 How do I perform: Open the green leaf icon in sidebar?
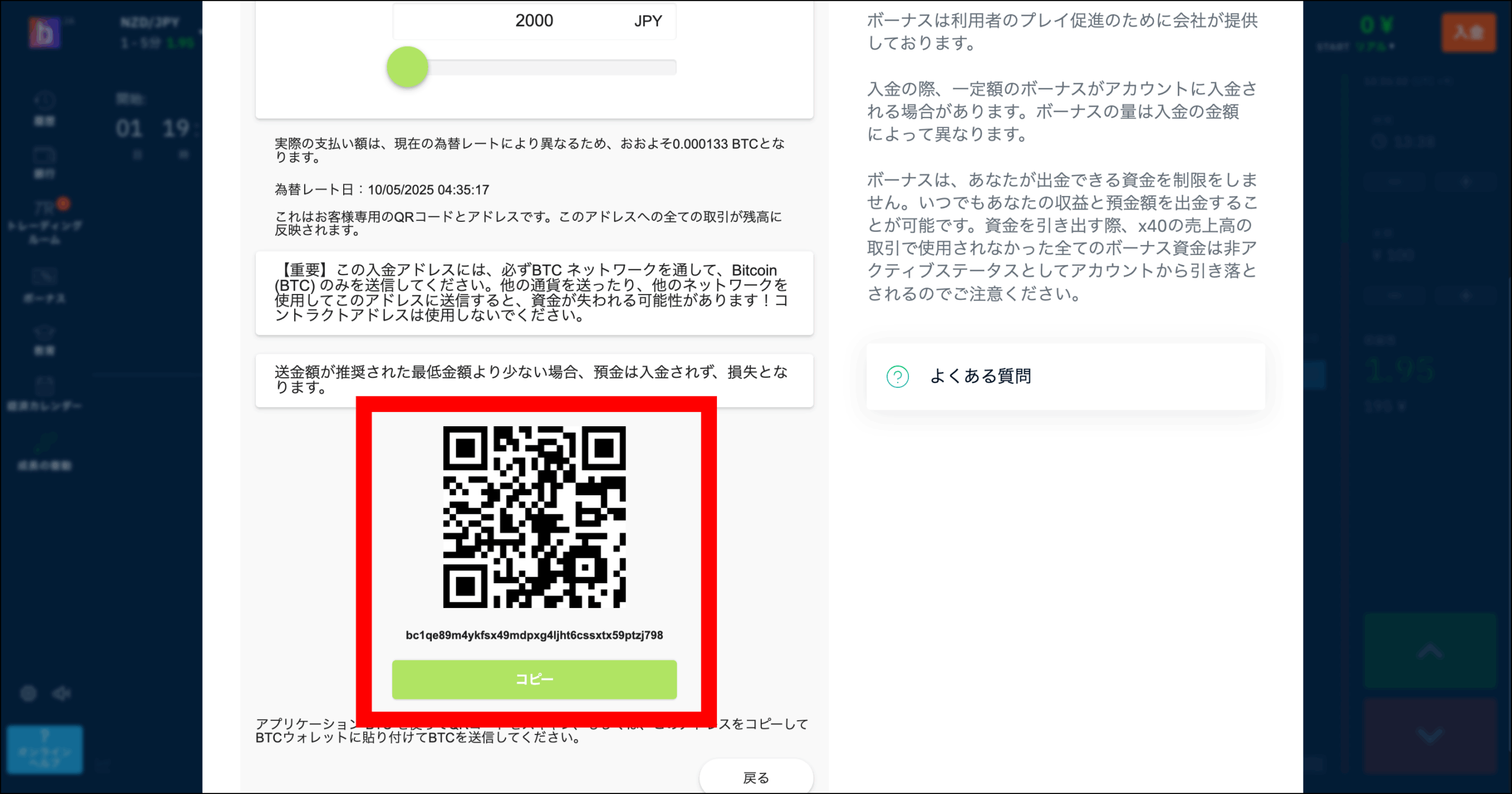(x=45, y=442)
